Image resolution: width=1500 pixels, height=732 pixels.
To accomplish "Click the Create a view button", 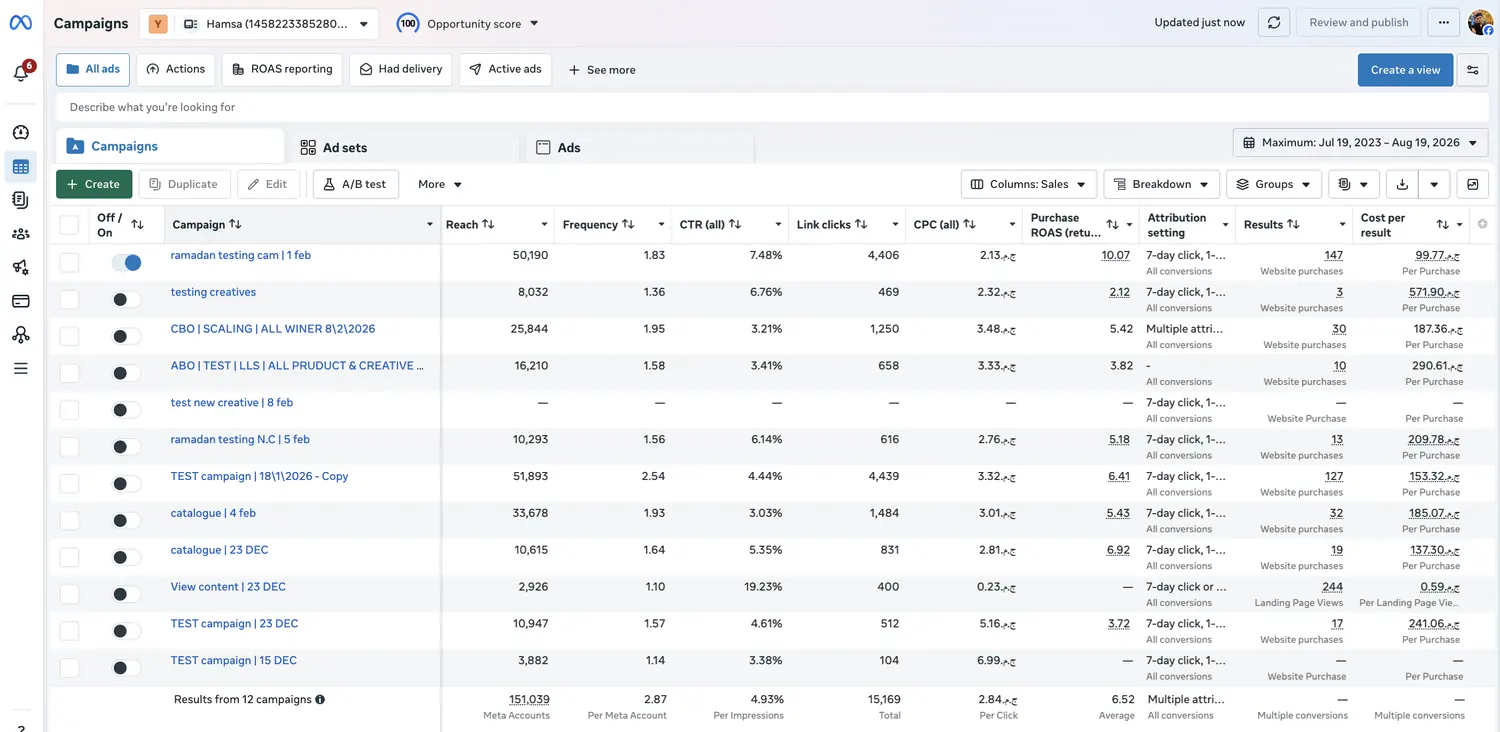I will tap(1405, 70).
